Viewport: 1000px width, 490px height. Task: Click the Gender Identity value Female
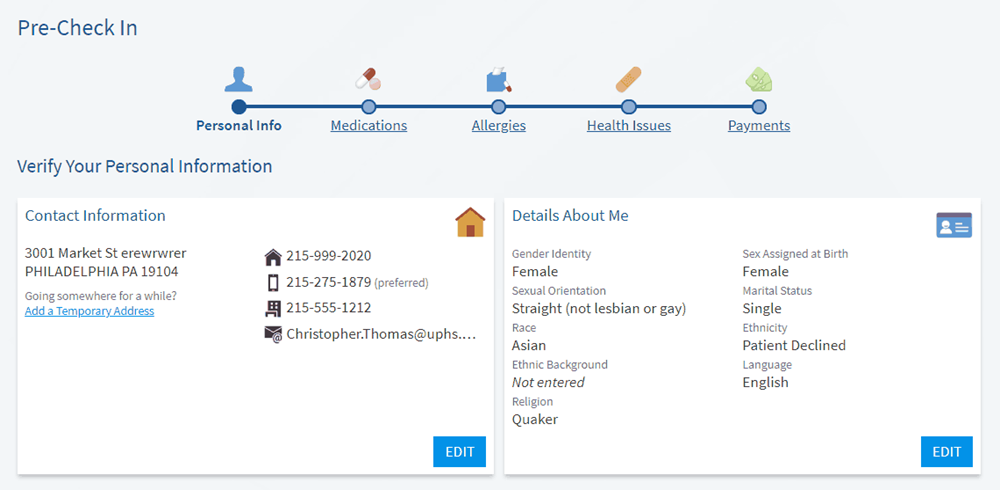click(534, 272)
